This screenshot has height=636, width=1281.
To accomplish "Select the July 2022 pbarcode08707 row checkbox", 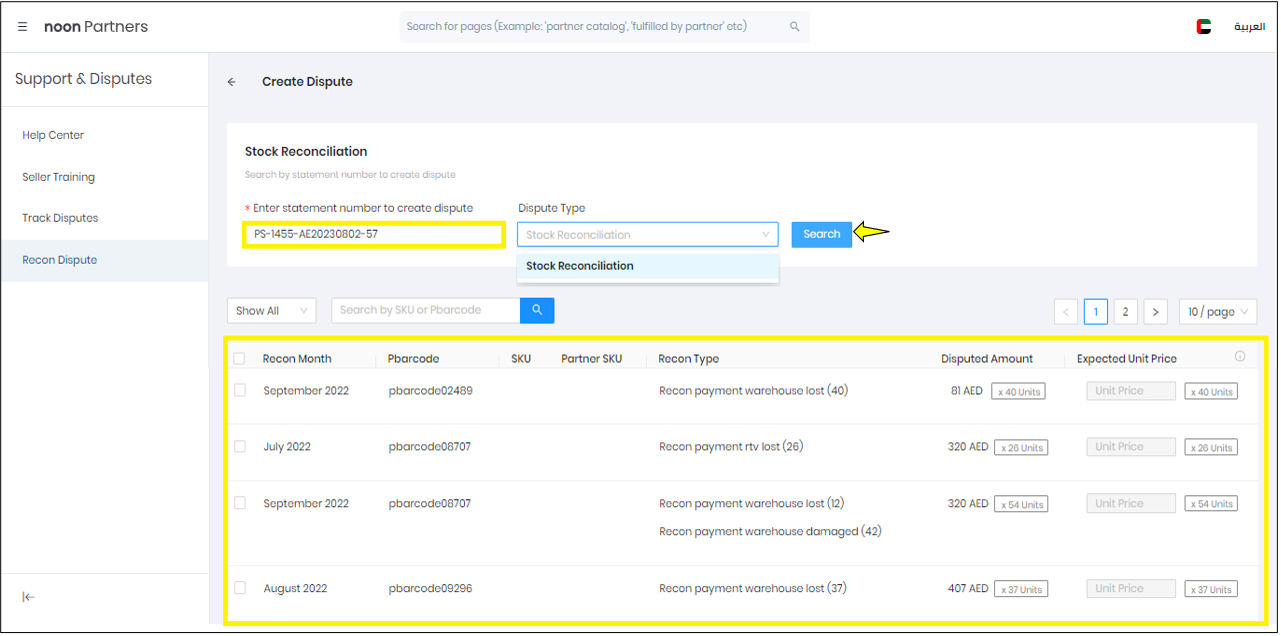I will pos(240,446).
